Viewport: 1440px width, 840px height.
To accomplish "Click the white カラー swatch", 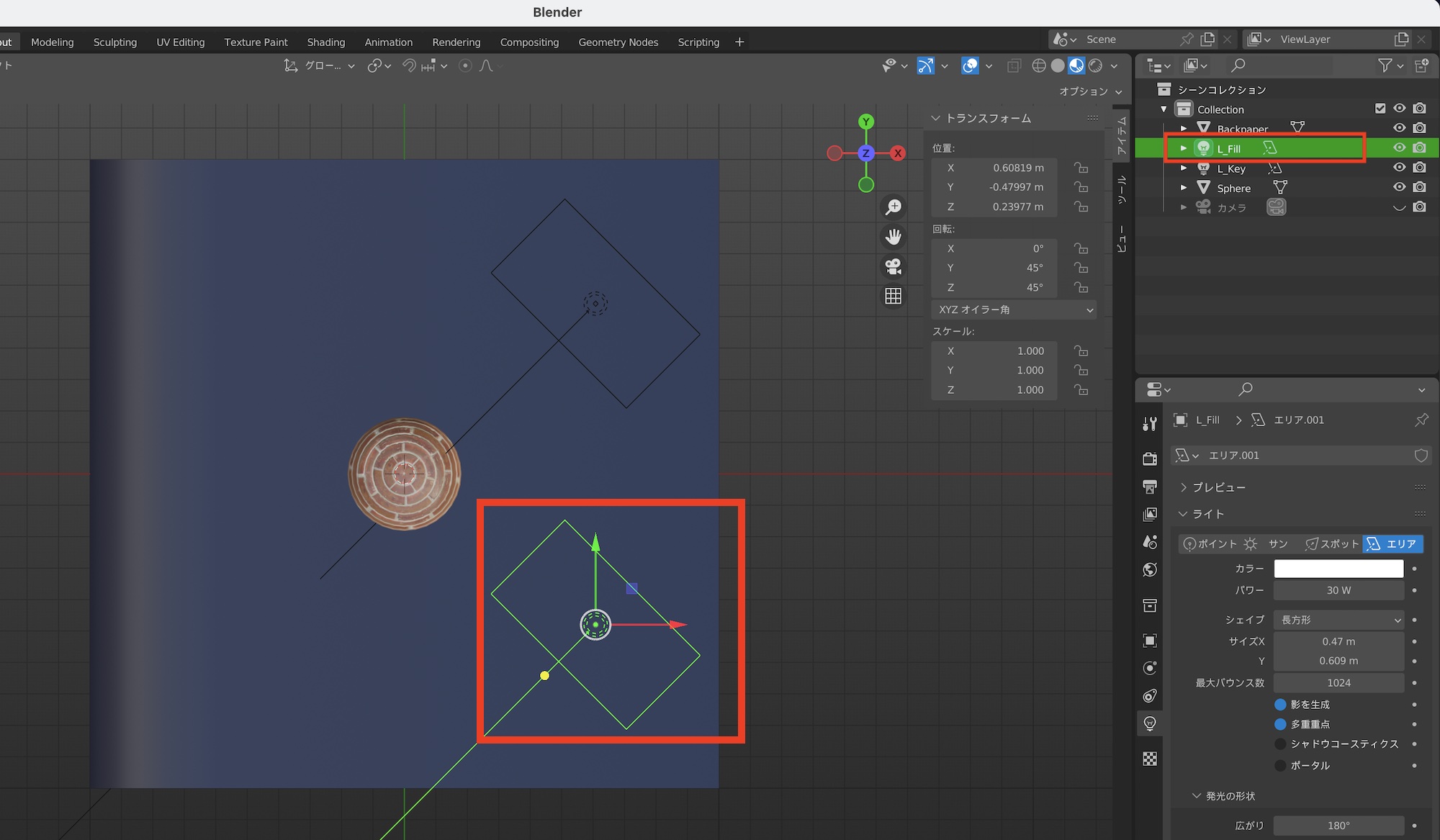I will 1338,569.
